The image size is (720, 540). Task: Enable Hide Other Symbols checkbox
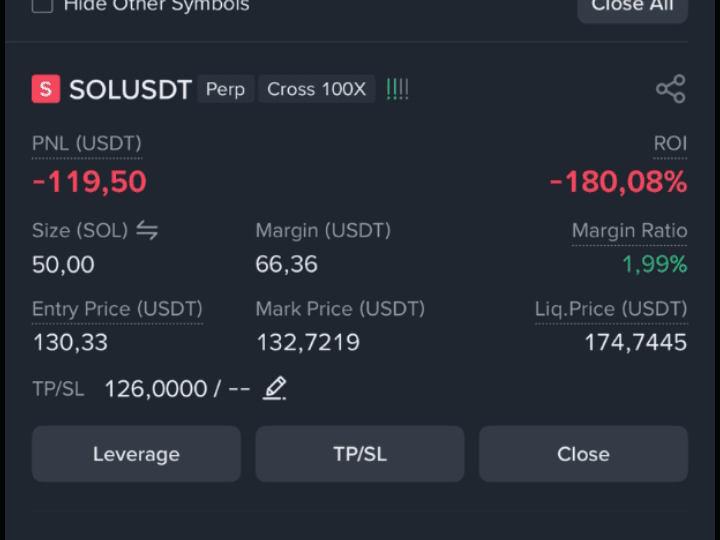[x=42, y=6]
